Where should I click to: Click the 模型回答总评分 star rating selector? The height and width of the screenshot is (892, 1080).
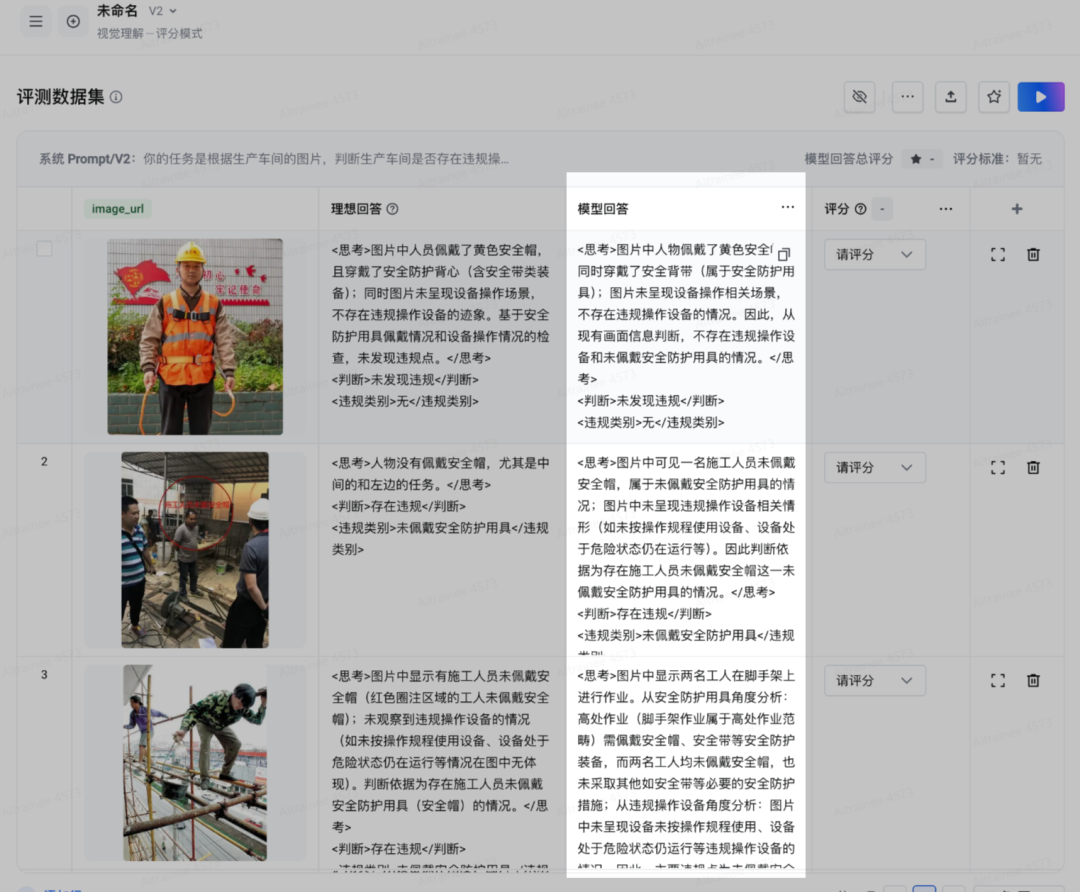(x=920, y=159)
